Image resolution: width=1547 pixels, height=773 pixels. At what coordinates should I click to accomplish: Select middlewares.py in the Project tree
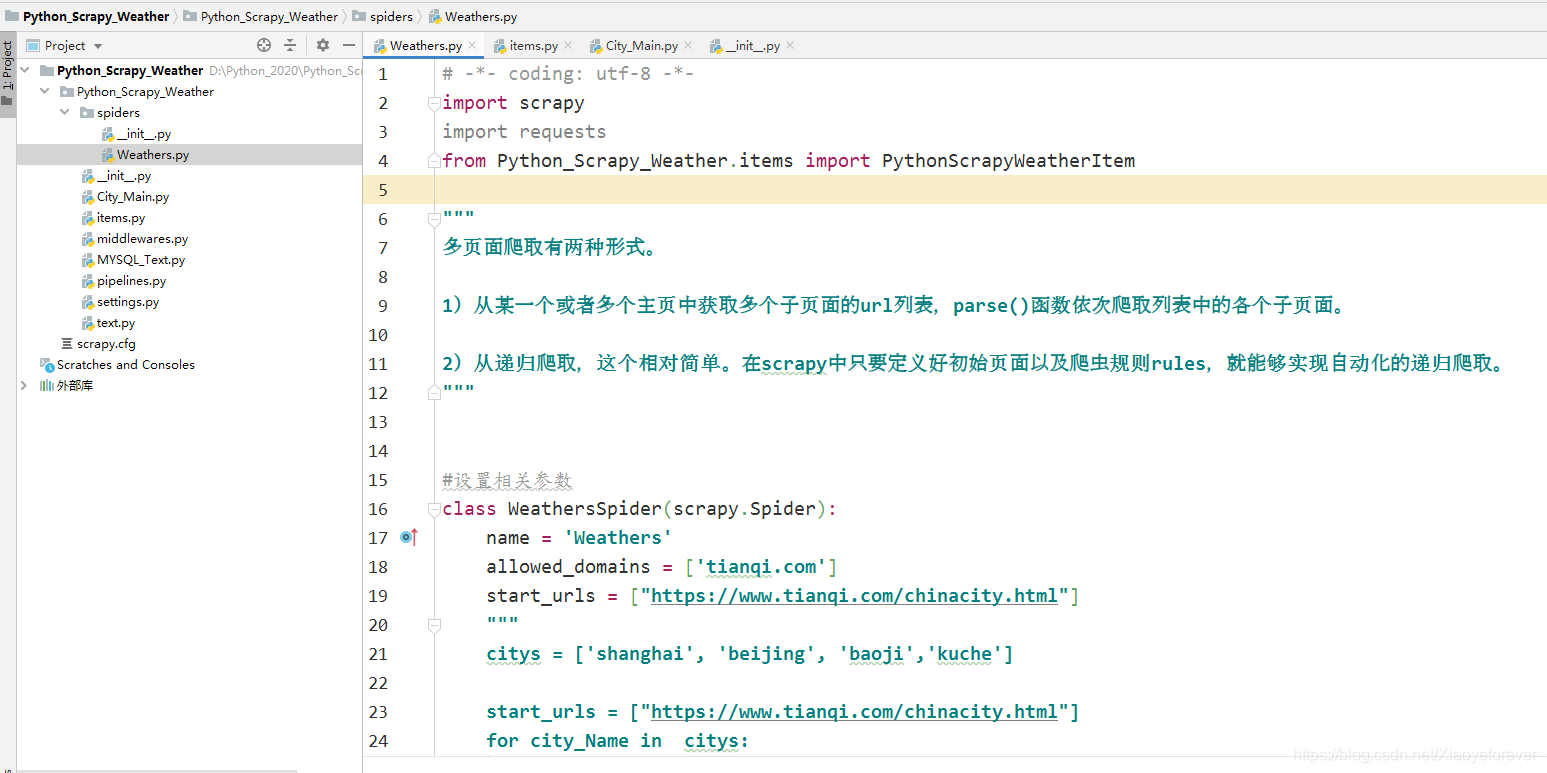pos(135,239)
